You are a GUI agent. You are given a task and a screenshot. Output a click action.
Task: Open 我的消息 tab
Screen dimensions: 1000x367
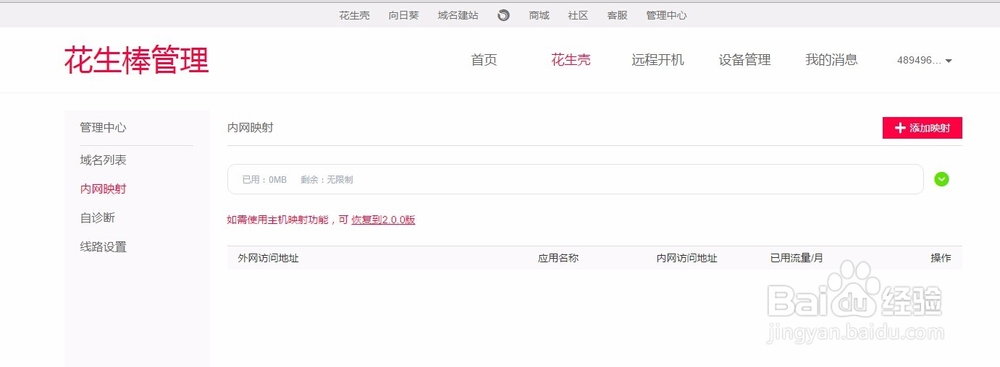coord(832,60)
